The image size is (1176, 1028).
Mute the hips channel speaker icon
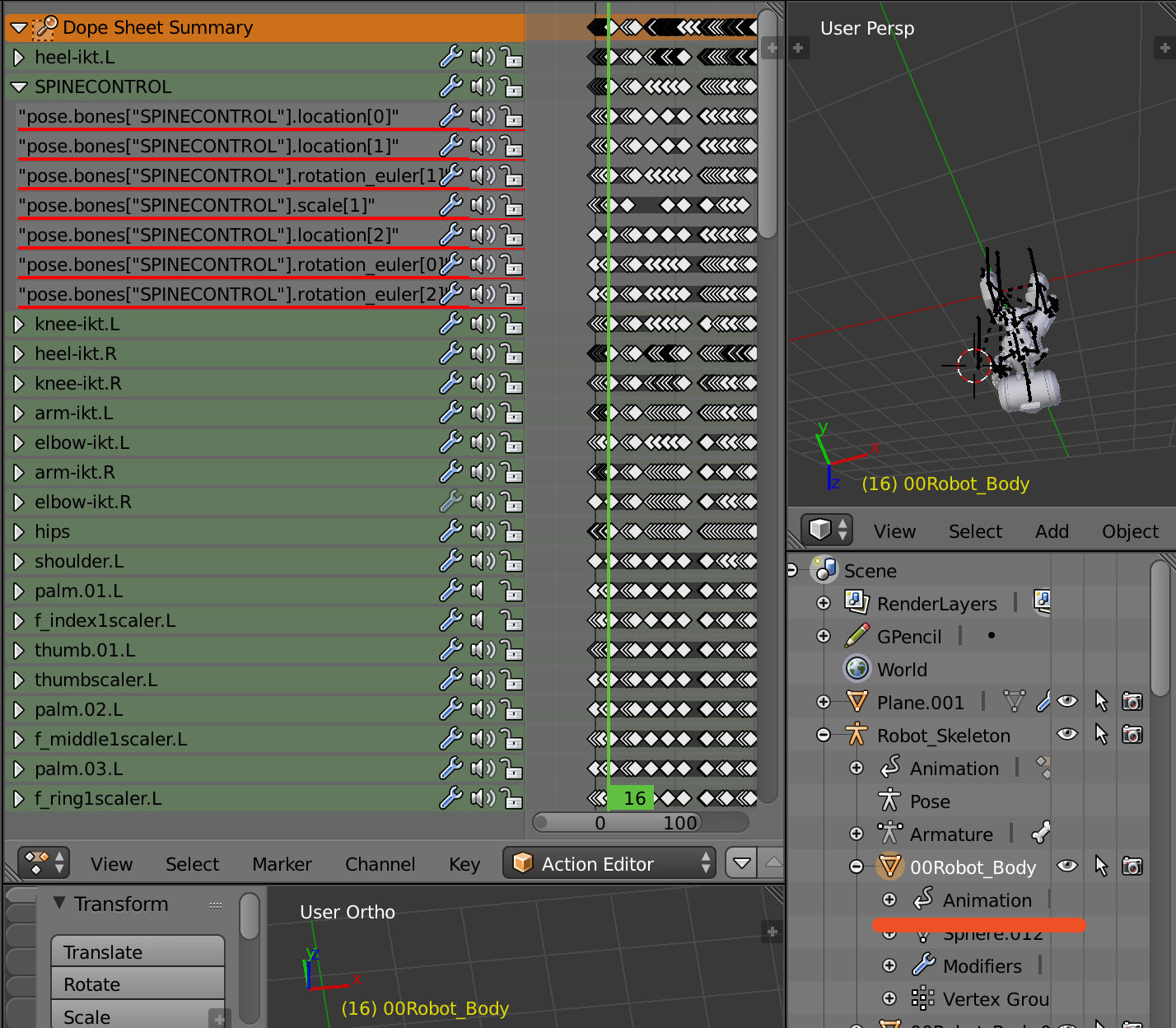pos(483,531)
